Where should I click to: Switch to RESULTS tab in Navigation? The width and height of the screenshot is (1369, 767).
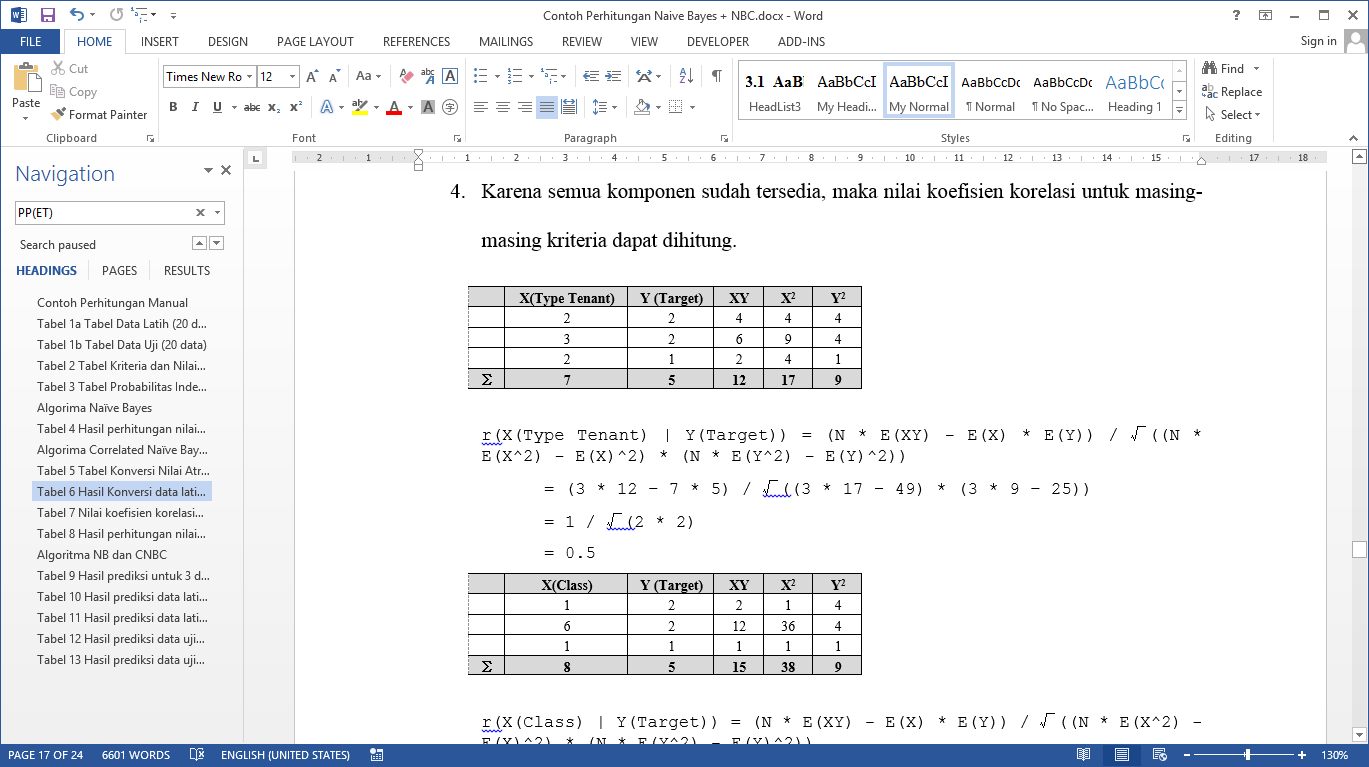click(x=187, y=270)
